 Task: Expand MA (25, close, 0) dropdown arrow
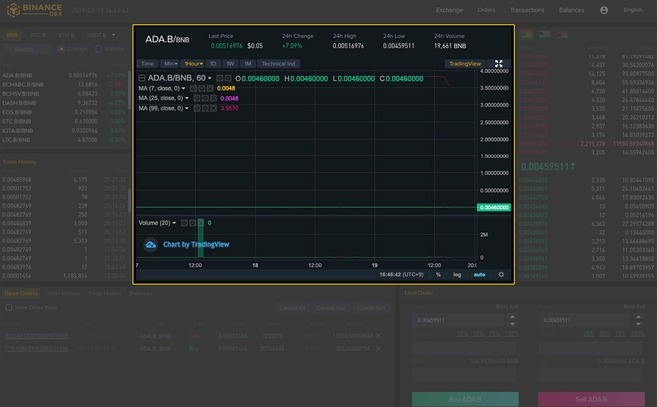click(x=187, y=98)
